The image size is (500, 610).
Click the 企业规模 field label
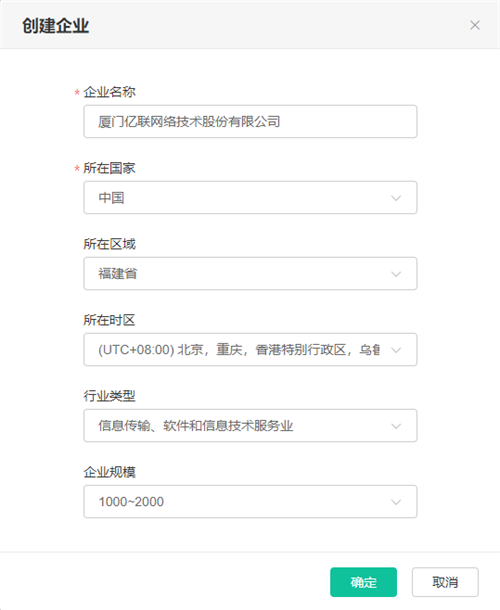(109, 472)
